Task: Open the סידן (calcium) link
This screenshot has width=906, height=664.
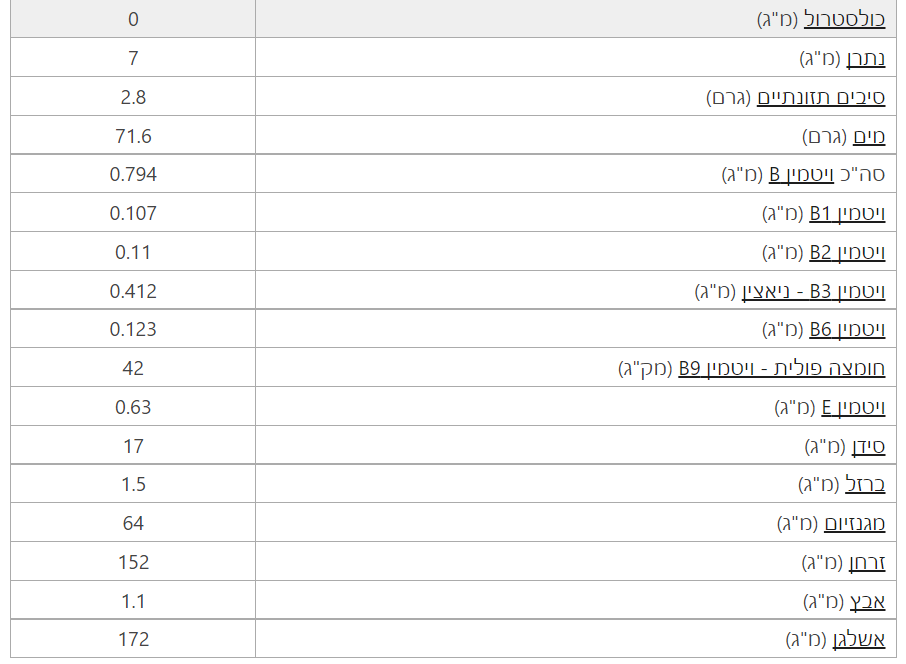Action: tap(868, 446)
